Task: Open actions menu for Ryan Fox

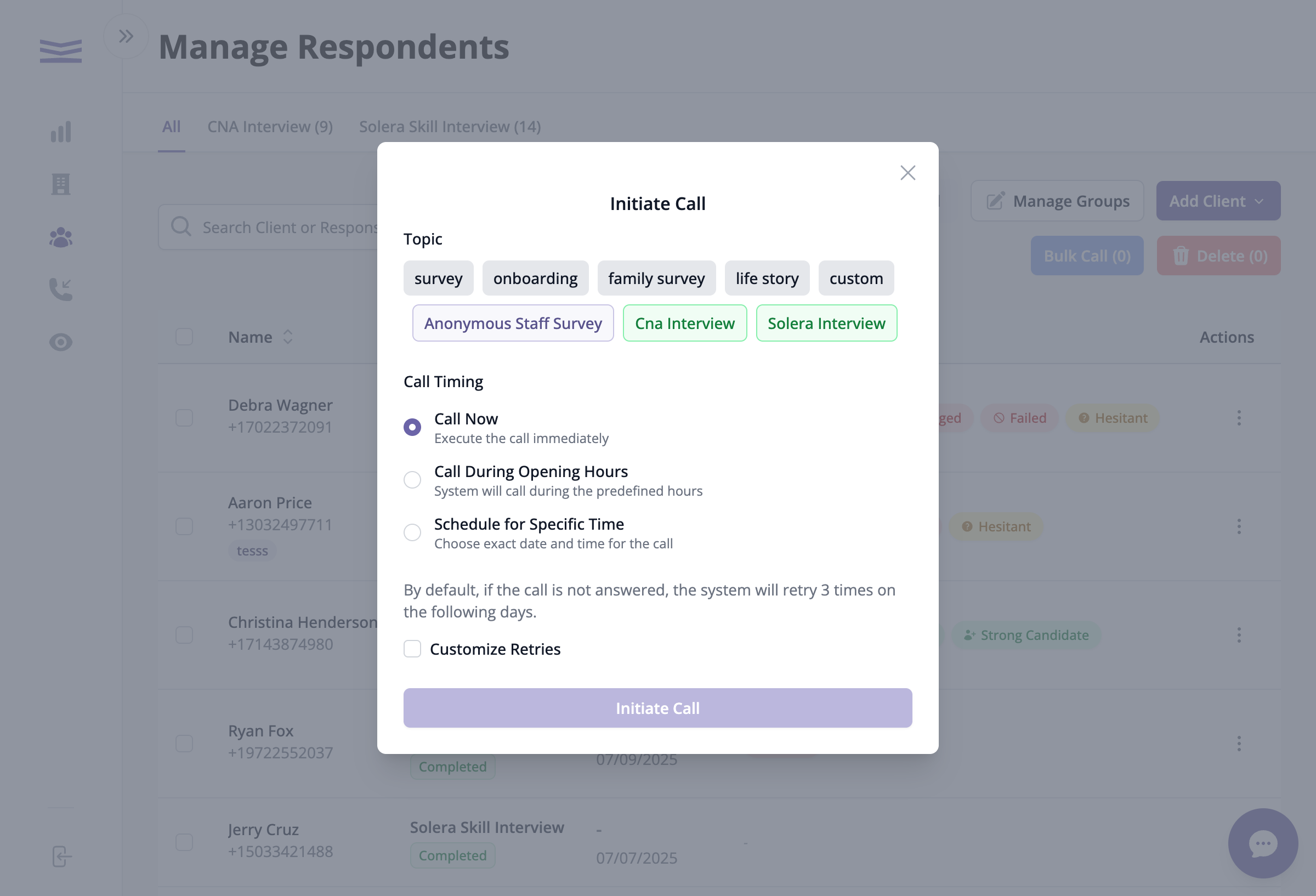Action: coord(1239,743)
